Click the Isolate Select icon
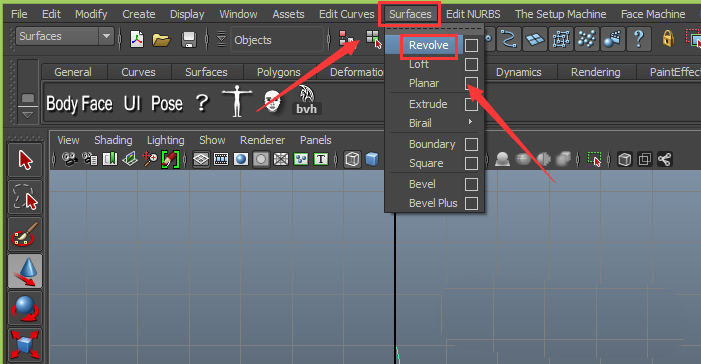Viewport: 701px width, 364px height. [x=595, y=159]
